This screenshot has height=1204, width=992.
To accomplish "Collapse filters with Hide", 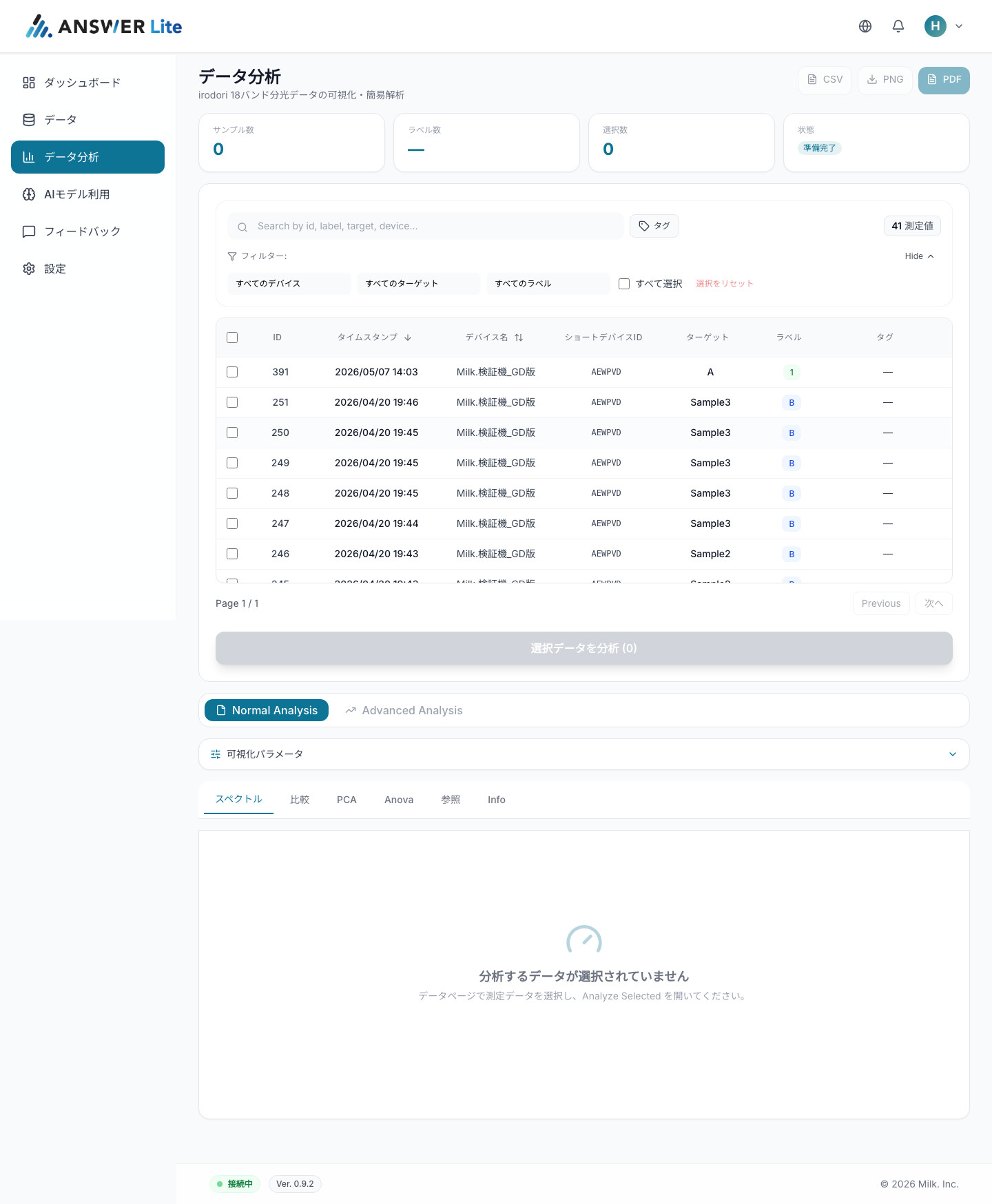I will coord(920,256).
